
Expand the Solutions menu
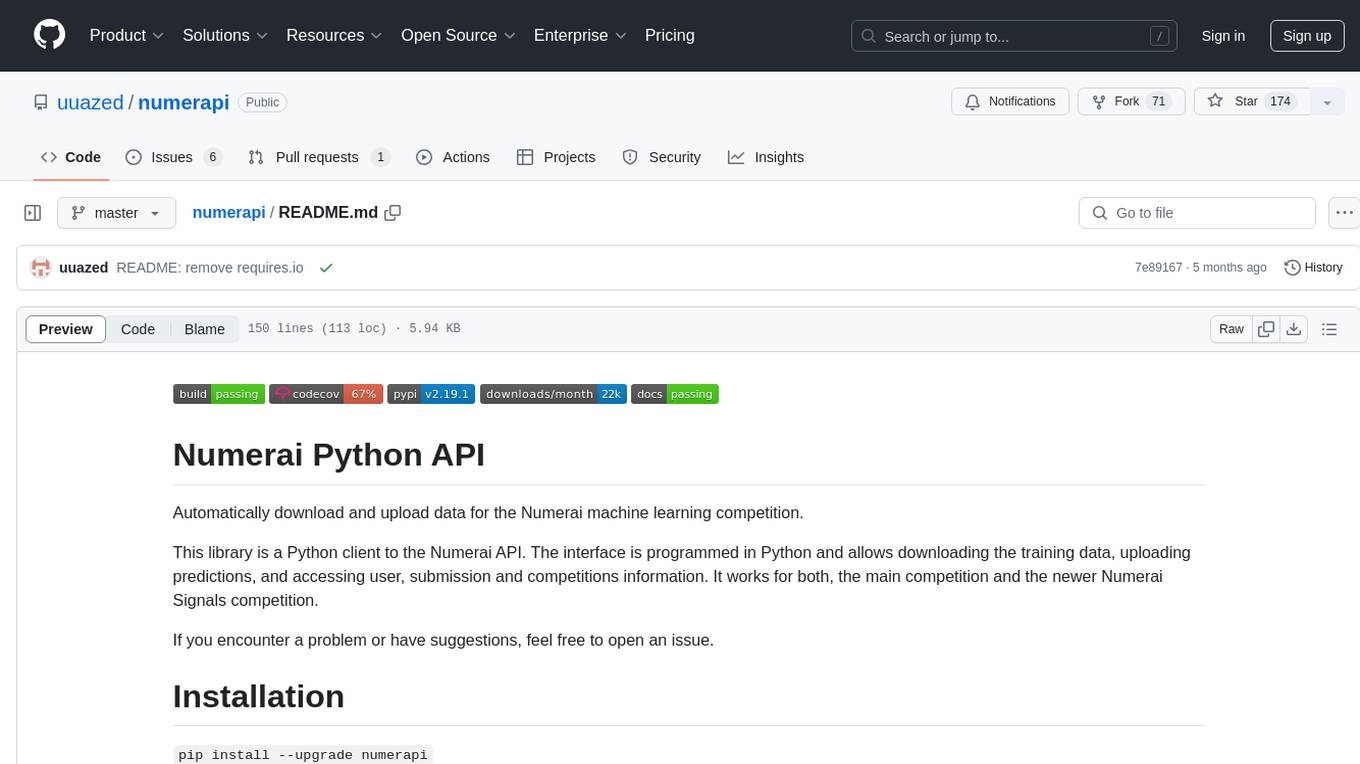pos(225,35)
